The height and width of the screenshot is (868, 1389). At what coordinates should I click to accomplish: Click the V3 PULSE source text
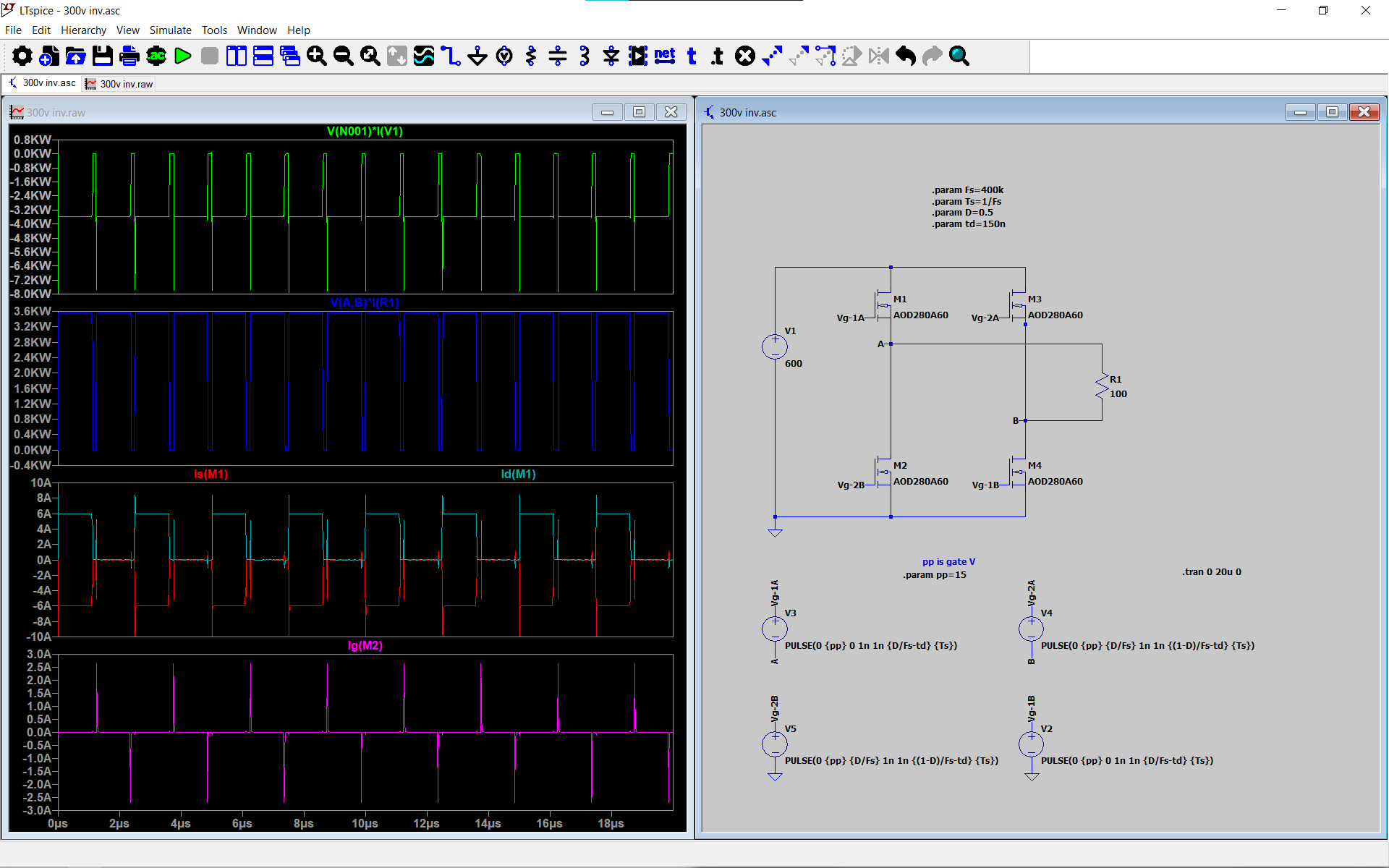(871, 645)
